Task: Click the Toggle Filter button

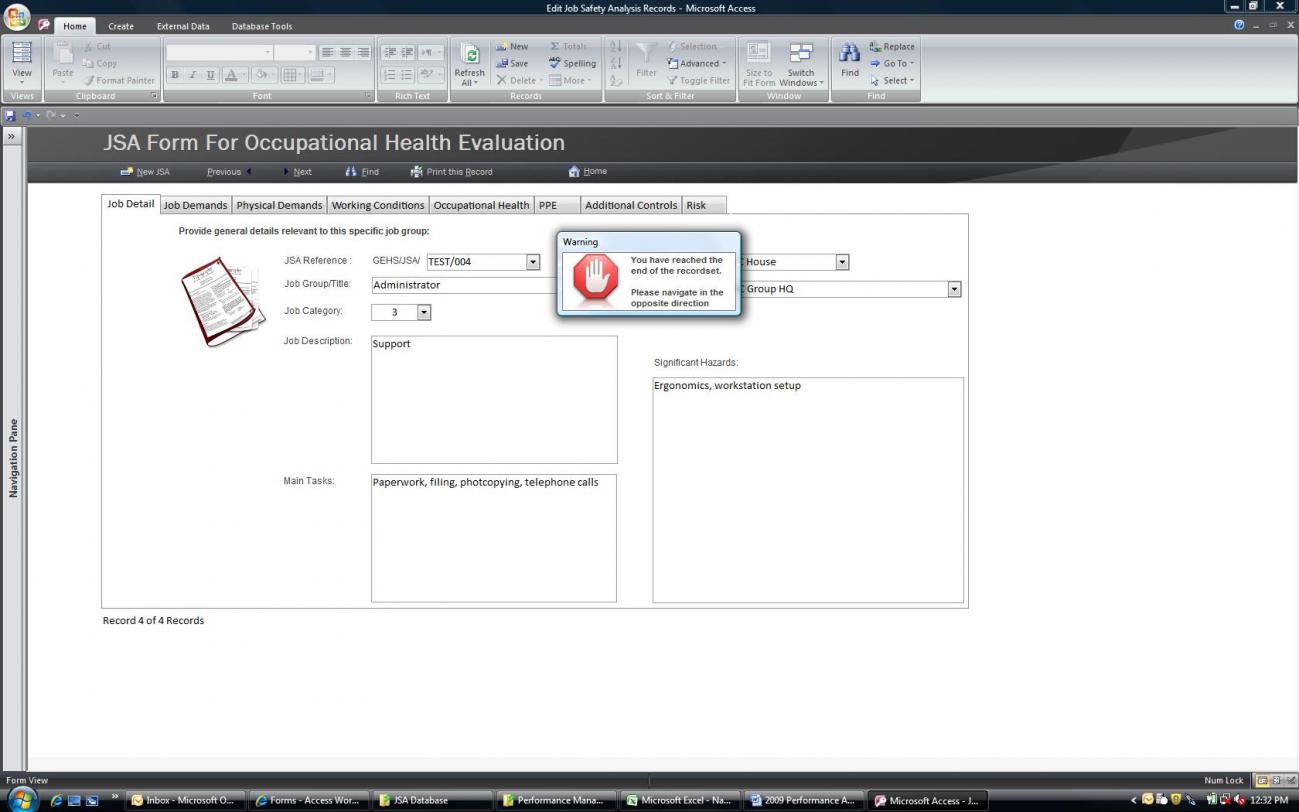Action: [698, 80]
